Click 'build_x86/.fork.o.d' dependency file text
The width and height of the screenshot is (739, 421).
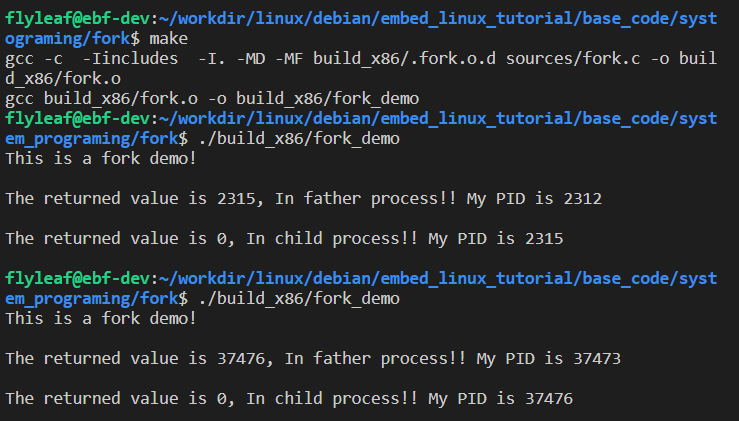click(404, 58)
